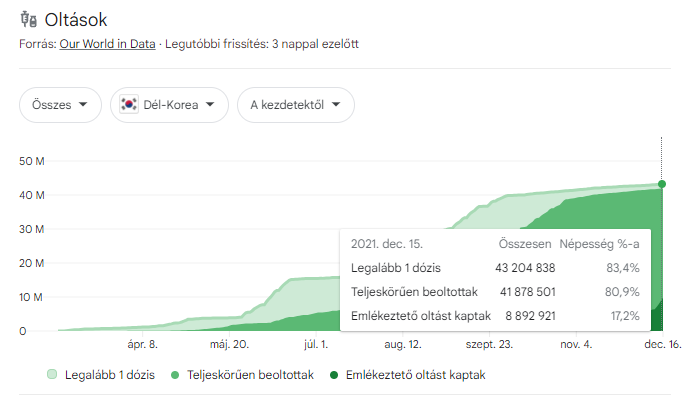Click the Teljeskörűen beoltottak legend dot
Screen dimensions: 693x406
(174, 375)
